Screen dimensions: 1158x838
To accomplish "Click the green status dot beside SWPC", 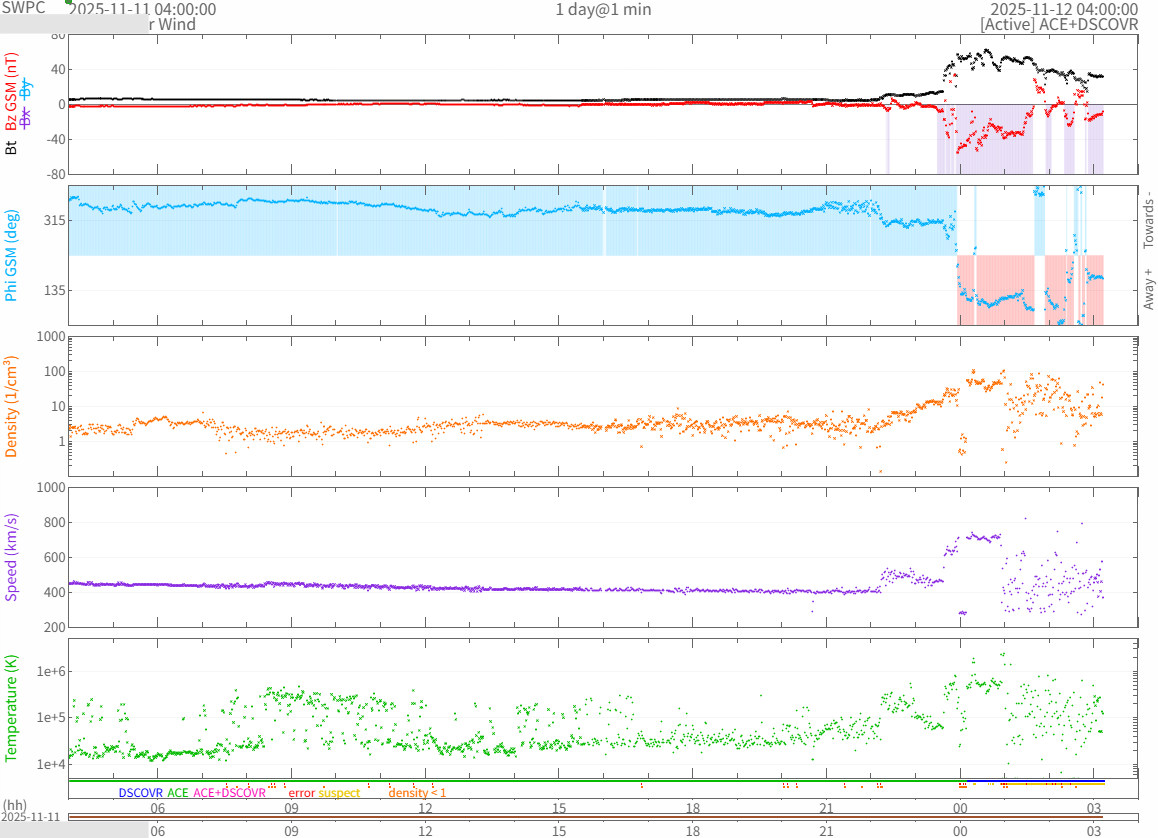I will coord(69,2).
